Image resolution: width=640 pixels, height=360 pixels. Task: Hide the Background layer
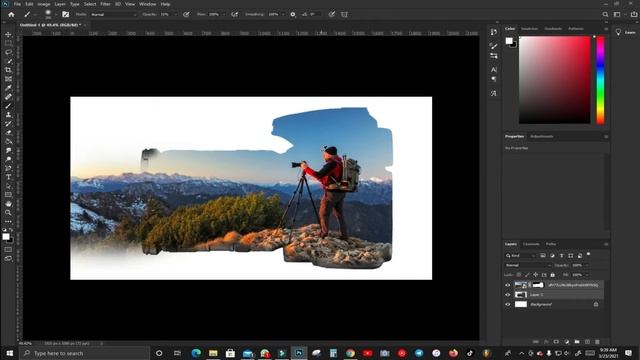coord(508,304)
